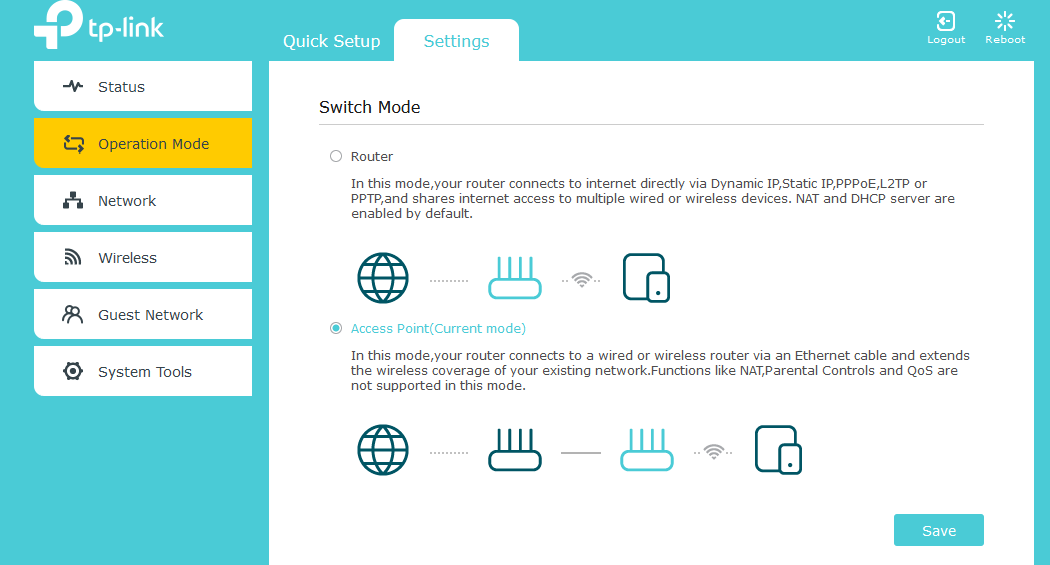1050x565 pixels.
Task: Click the Network topology icon
Action: [x=73, y=201]
